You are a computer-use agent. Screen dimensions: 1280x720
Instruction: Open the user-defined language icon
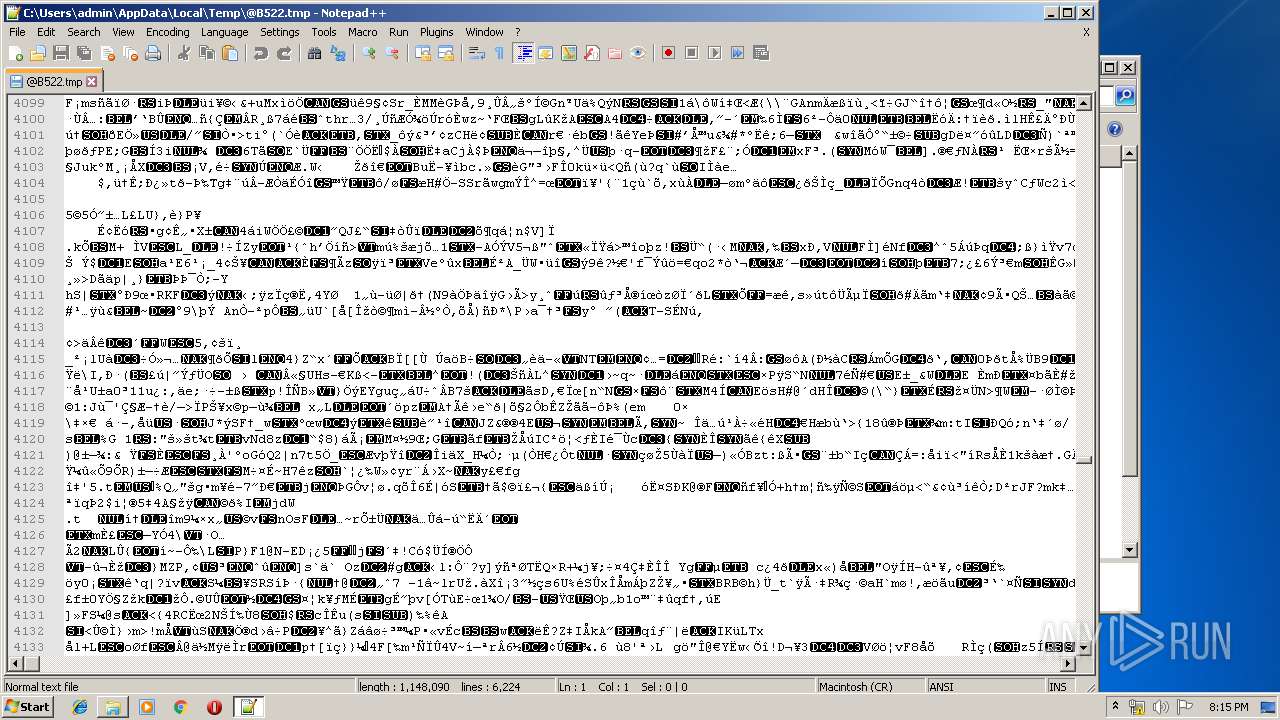(x=546, y=53)
